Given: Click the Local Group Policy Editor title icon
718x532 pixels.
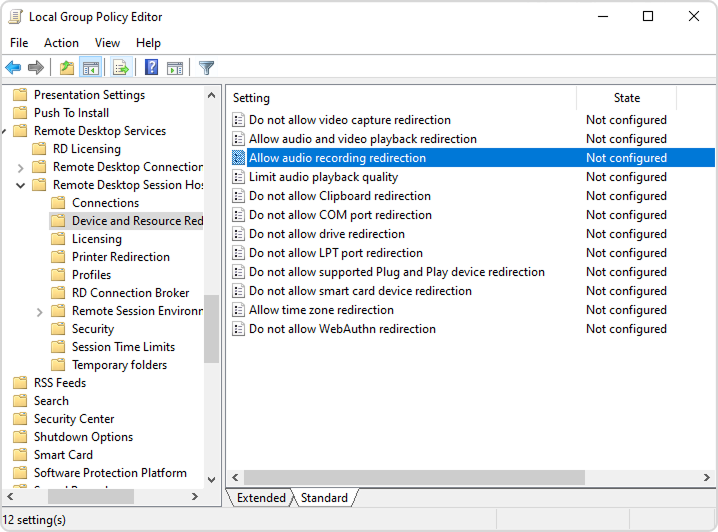Looking at the screenshot, I should (16, 16).
